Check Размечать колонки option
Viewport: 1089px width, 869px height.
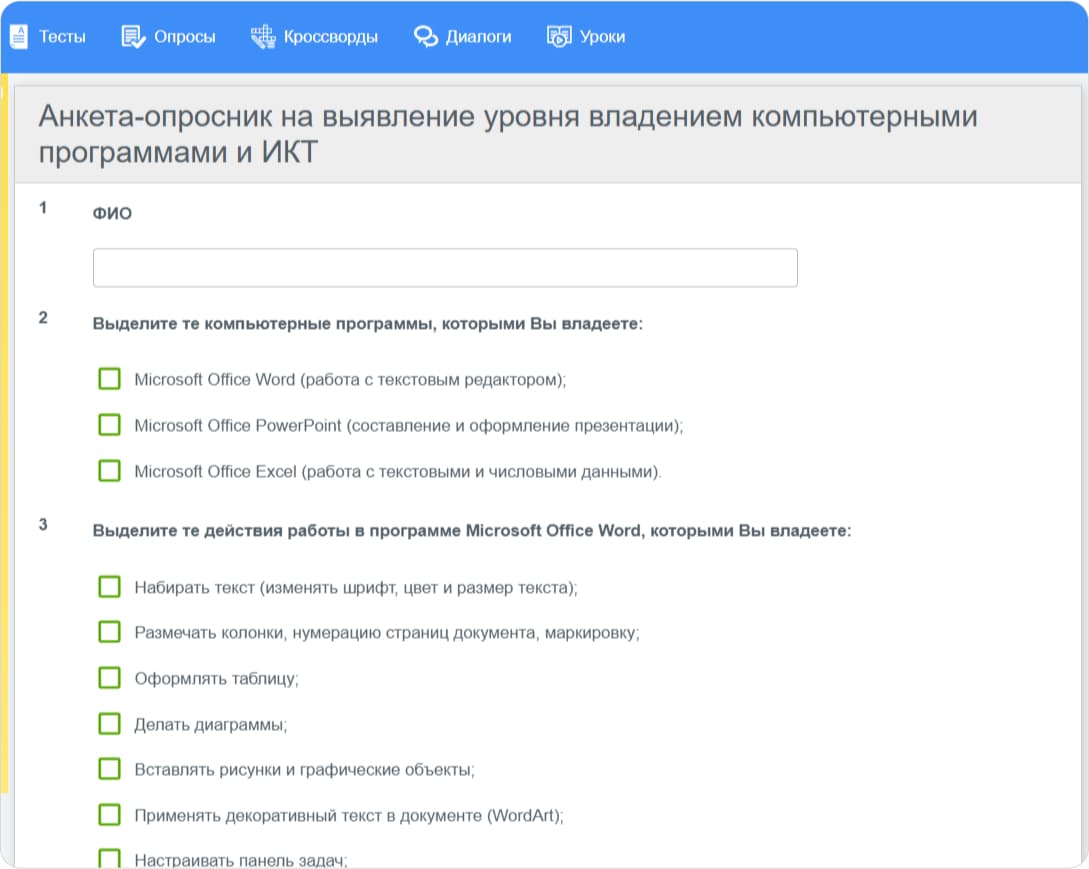[x=109, y=632]
